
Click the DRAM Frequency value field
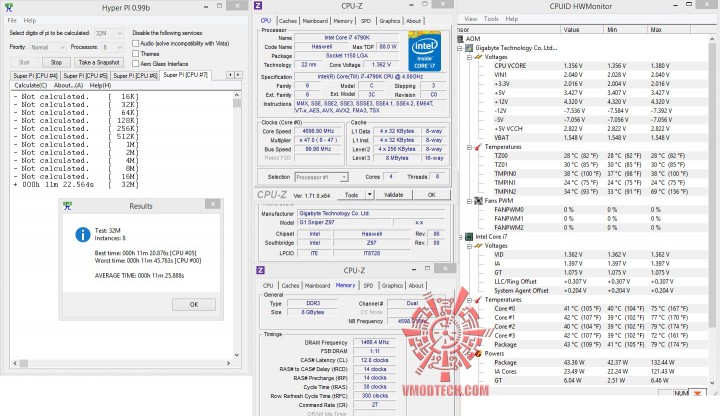375,342
